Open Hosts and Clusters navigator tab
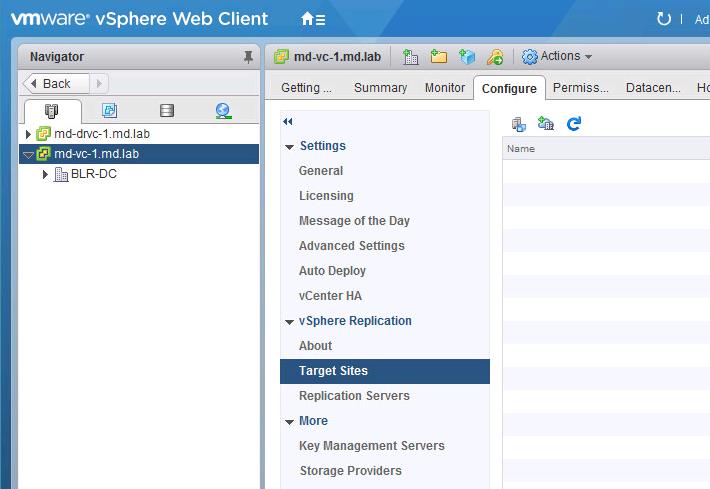The image size is (710, 489). [x=52, y=111]
